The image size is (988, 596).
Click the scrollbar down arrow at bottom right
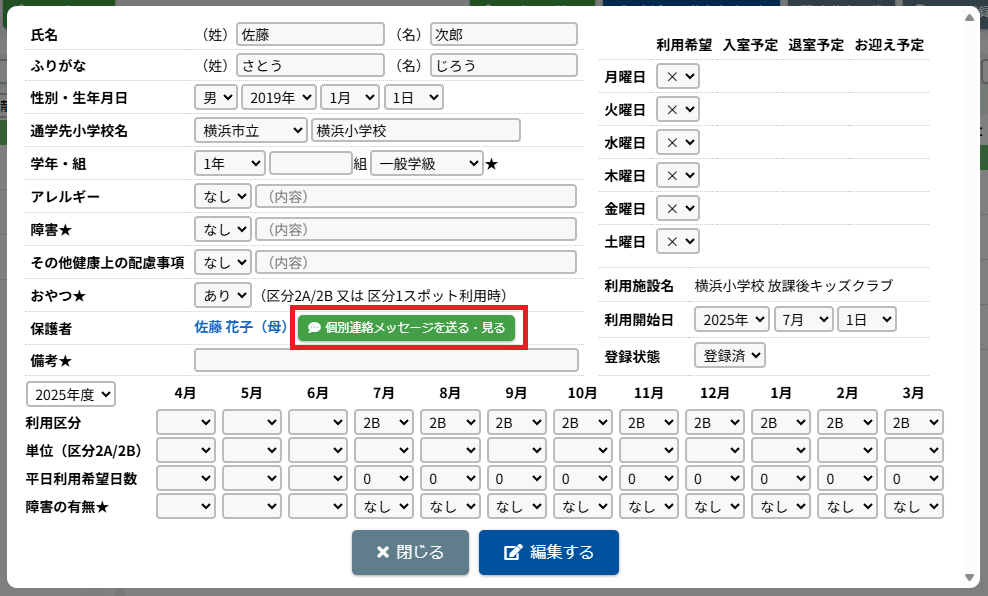[970, 578]
